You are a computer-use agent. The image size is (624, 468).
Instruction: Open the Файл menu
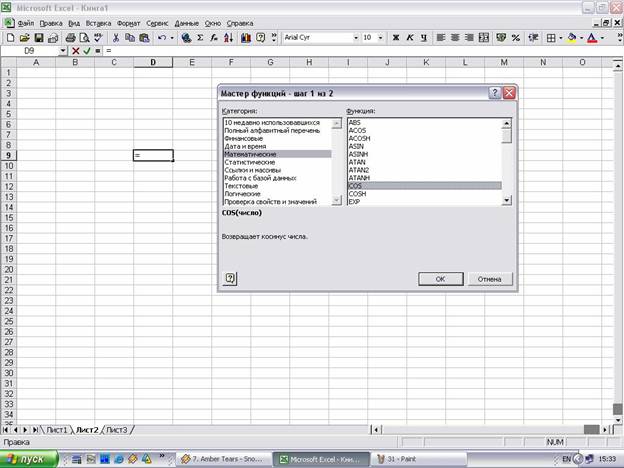(26, 23)
